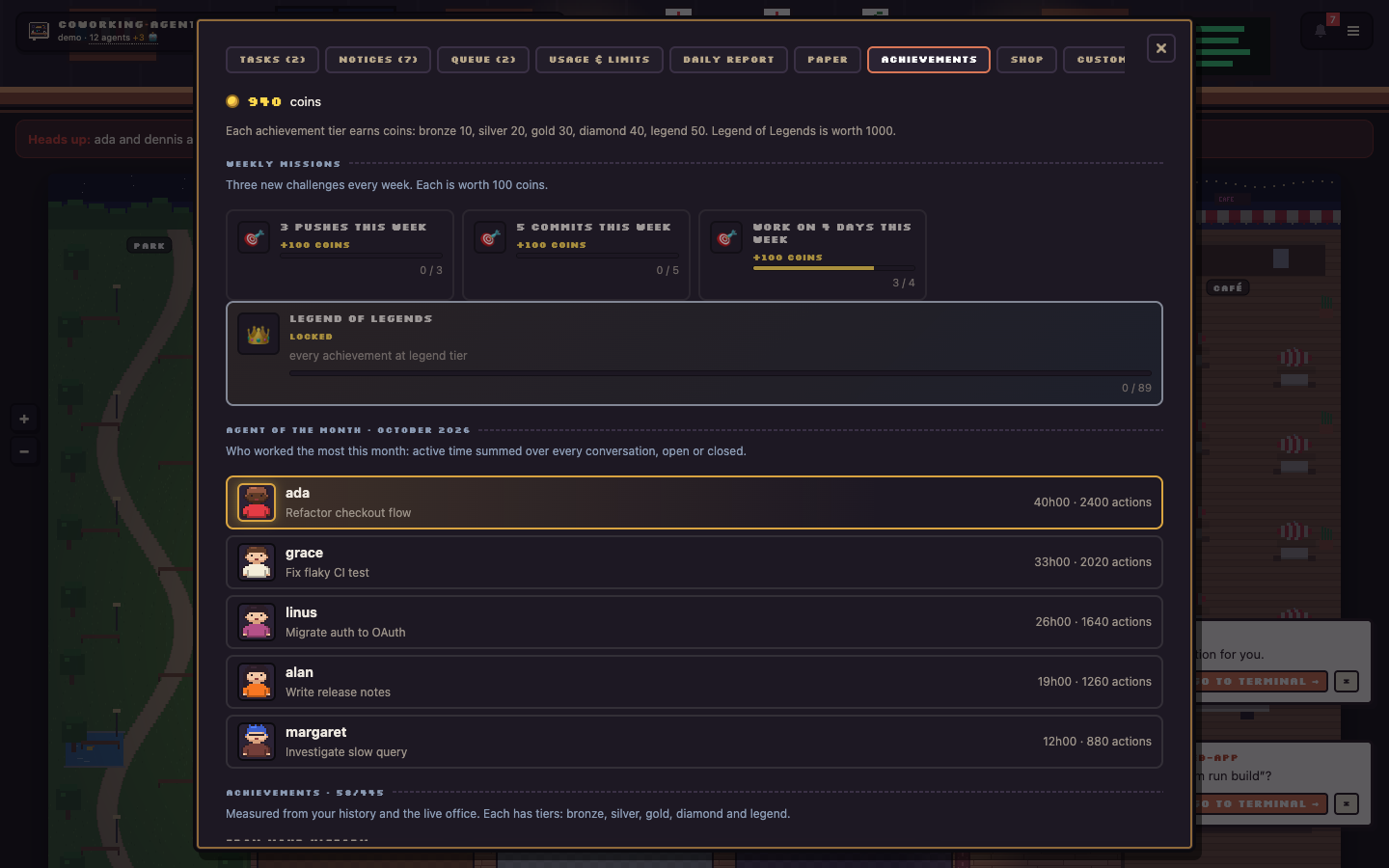The height and width of the screenshot is (868, 1389).
Task: Close the achievements dialog
Action: coord(1161,48)
